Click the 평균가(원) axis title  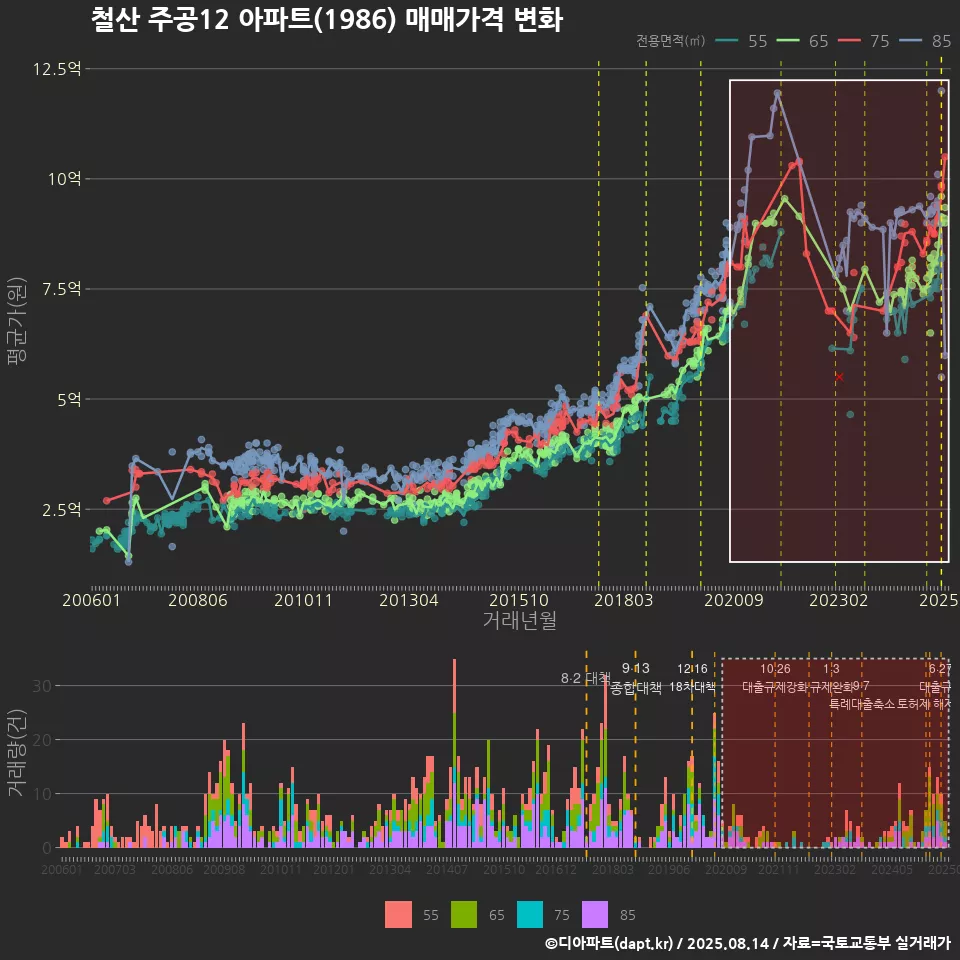[x=17, y=321]
